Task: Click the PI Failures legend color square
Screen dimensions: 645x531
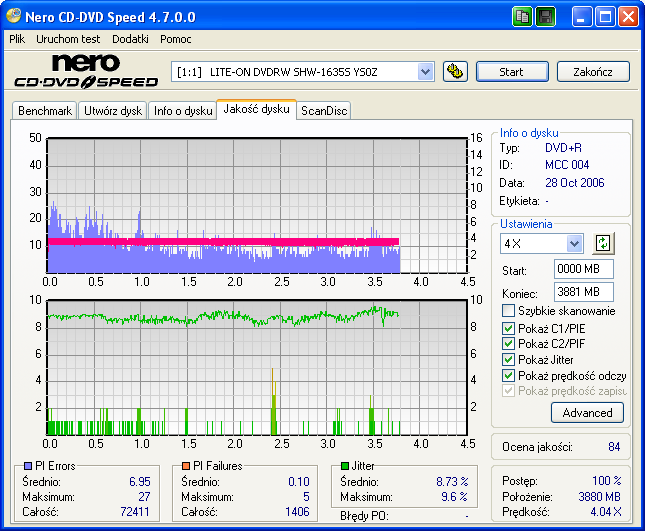Action: (186, 466)
